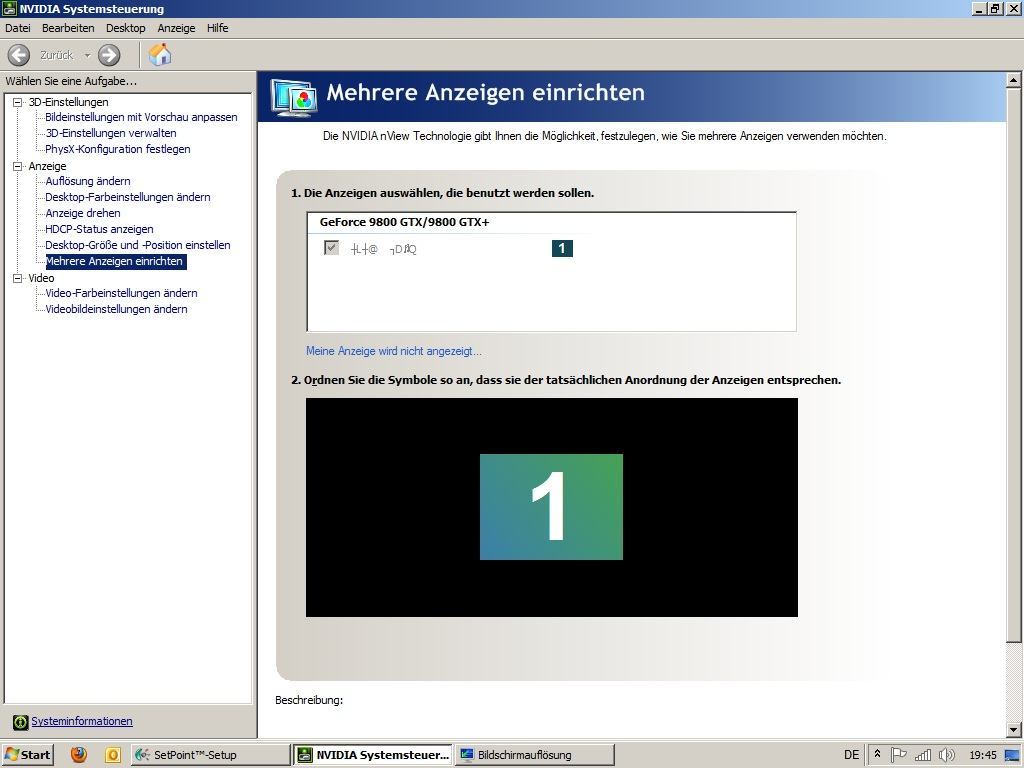Screen dimensions: 1024x768
Task: Collapse the 3D-Einstellungen tree node
Action: pyautogui.click(x=18, y=102)
